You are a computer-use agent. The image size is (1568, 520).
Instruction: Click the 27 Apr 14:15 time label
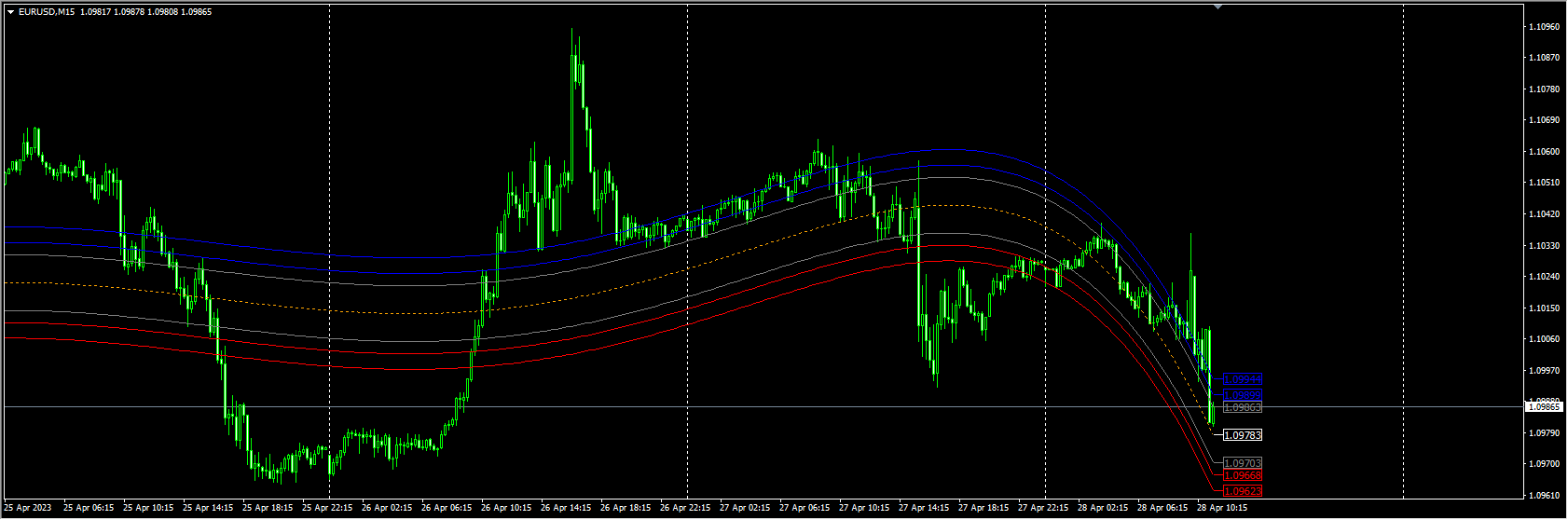924,508
